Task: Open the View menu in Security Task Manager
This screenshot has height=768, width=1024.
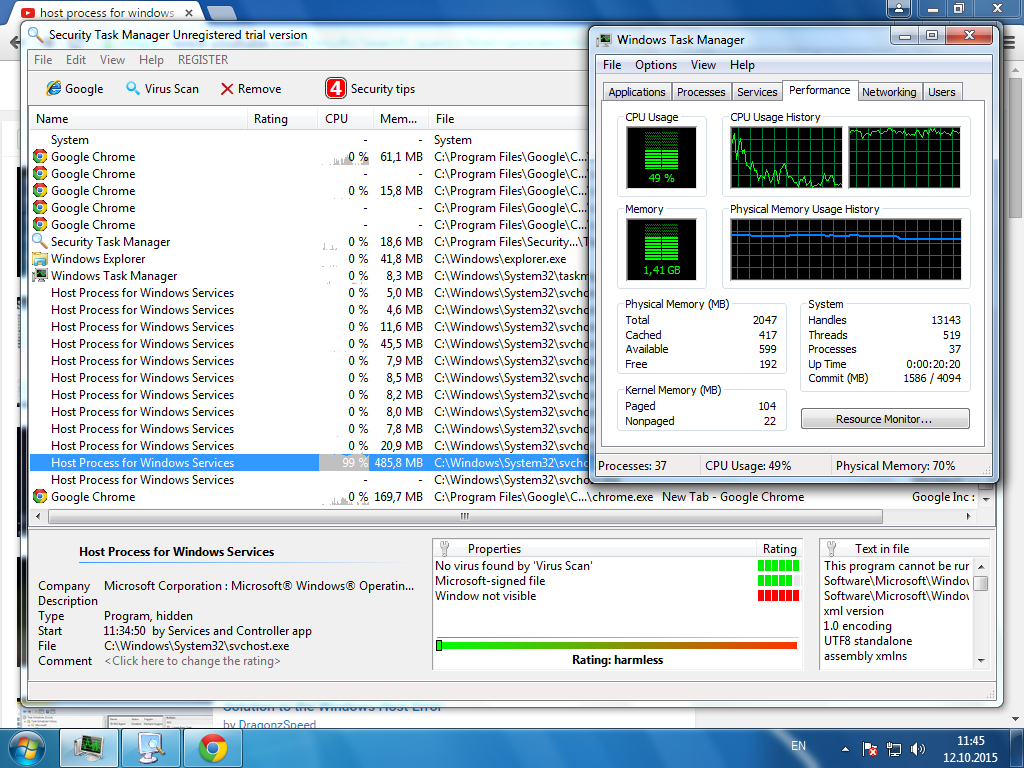Action: point(112,59)
